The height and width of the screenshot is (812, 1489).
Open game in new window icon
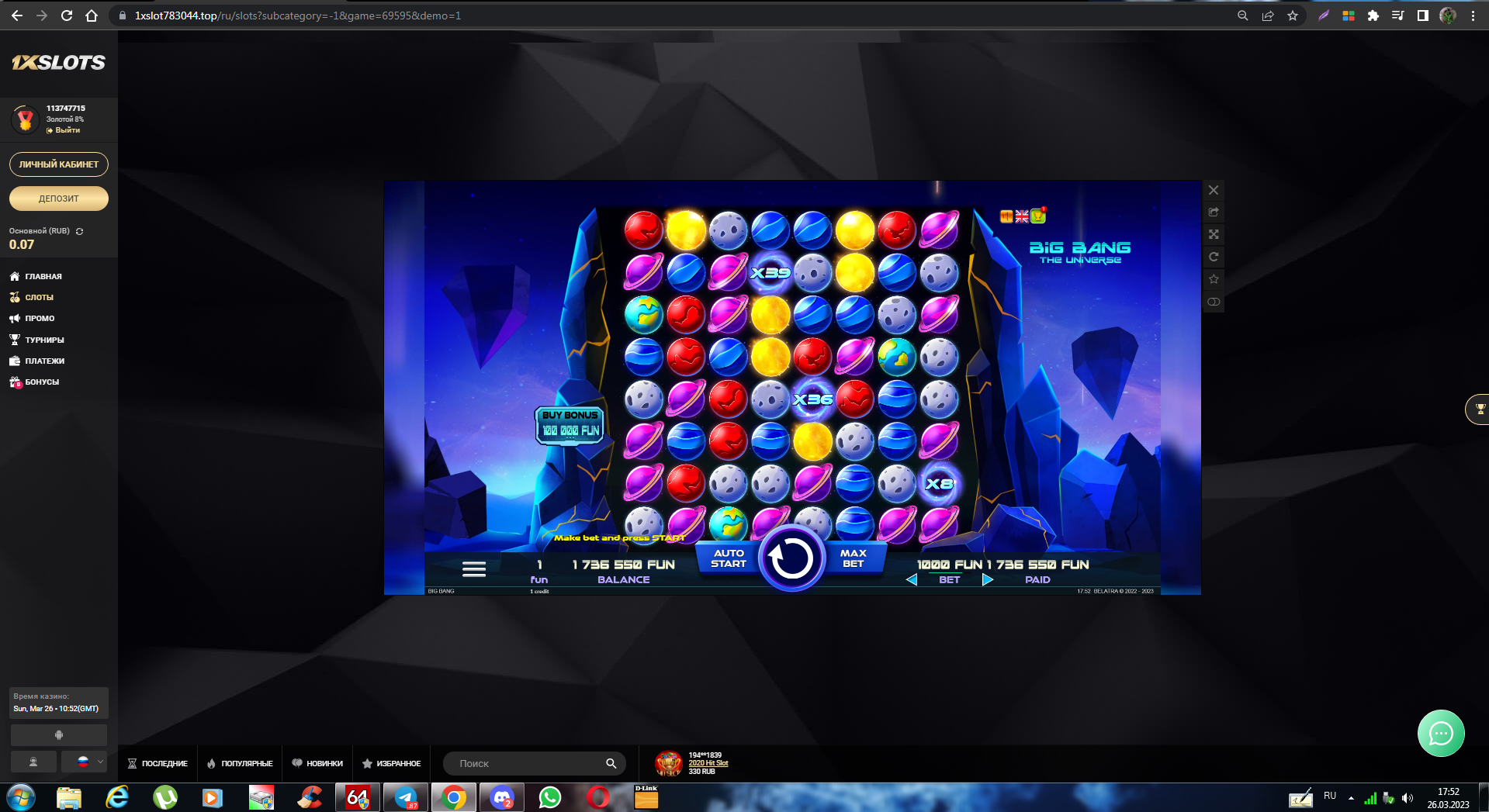pyautogui.click(x=1214, y=212)
